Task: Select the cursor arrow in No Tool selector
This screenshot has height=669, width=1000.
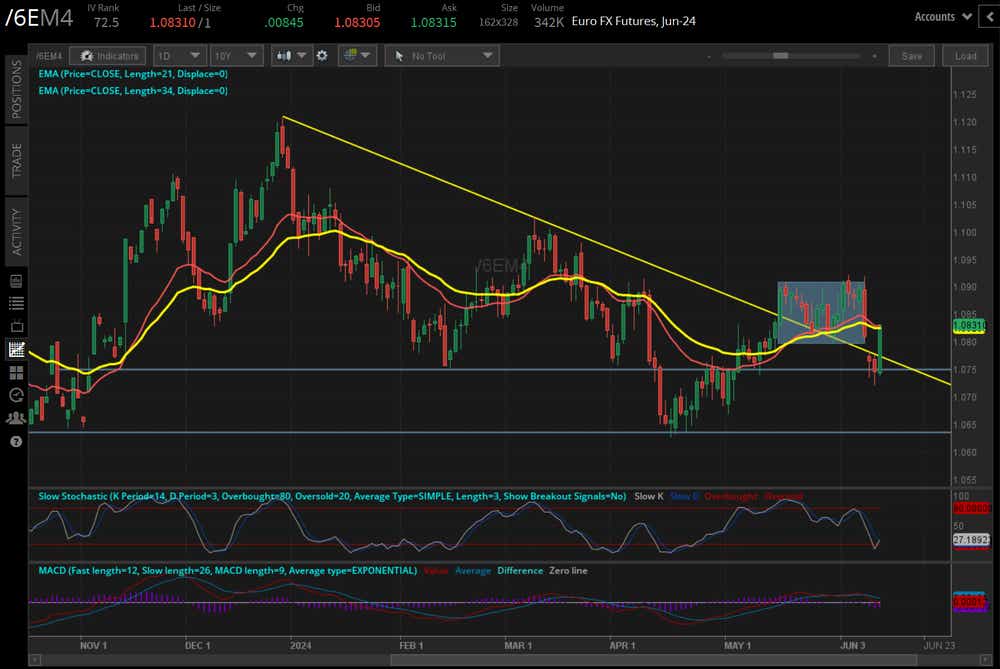Action: click(x=400, y=56)
